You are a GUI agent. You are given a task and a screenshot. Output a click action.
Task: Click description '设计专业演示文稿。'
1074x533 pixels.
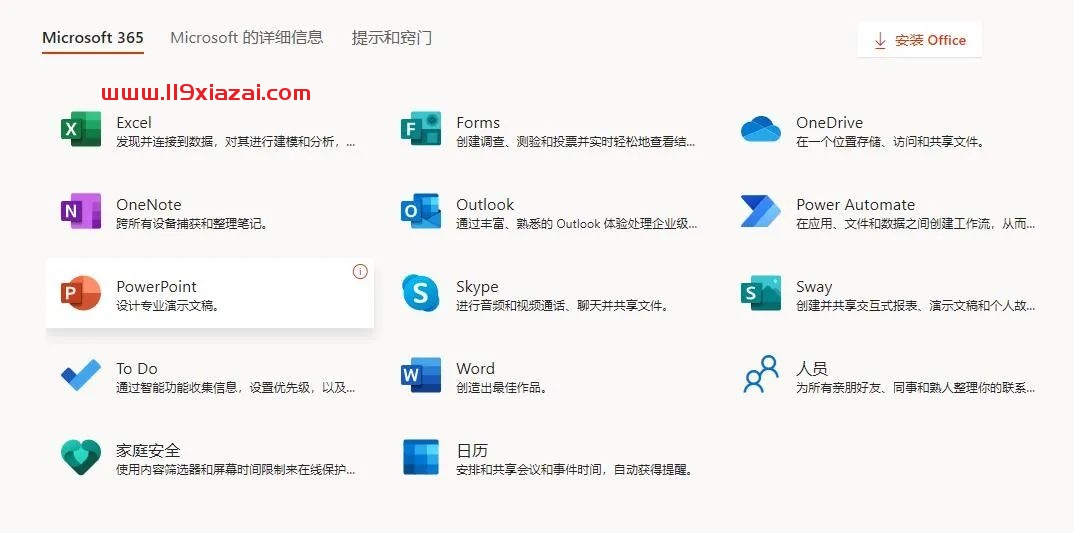(x=168, y=306)
